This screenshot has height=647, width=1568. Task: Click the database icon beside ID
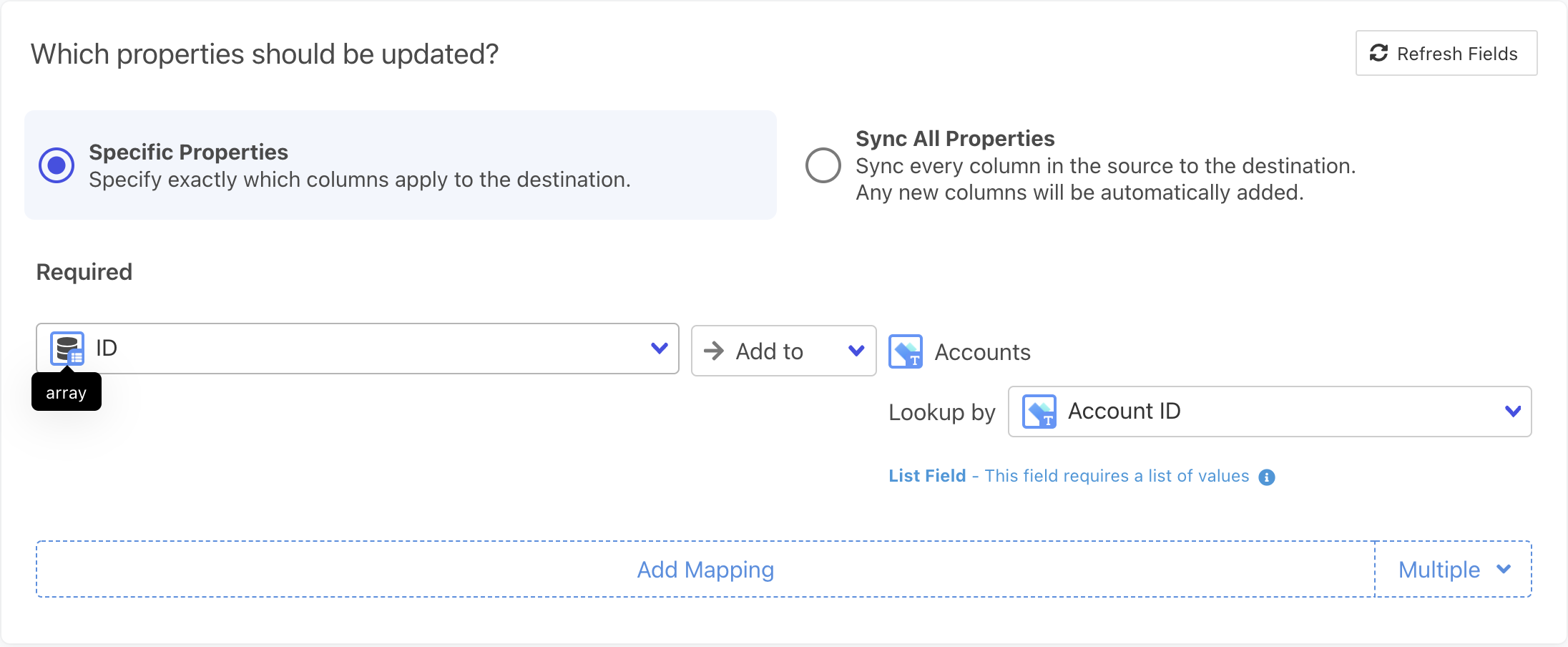click(x=67, y=349)
